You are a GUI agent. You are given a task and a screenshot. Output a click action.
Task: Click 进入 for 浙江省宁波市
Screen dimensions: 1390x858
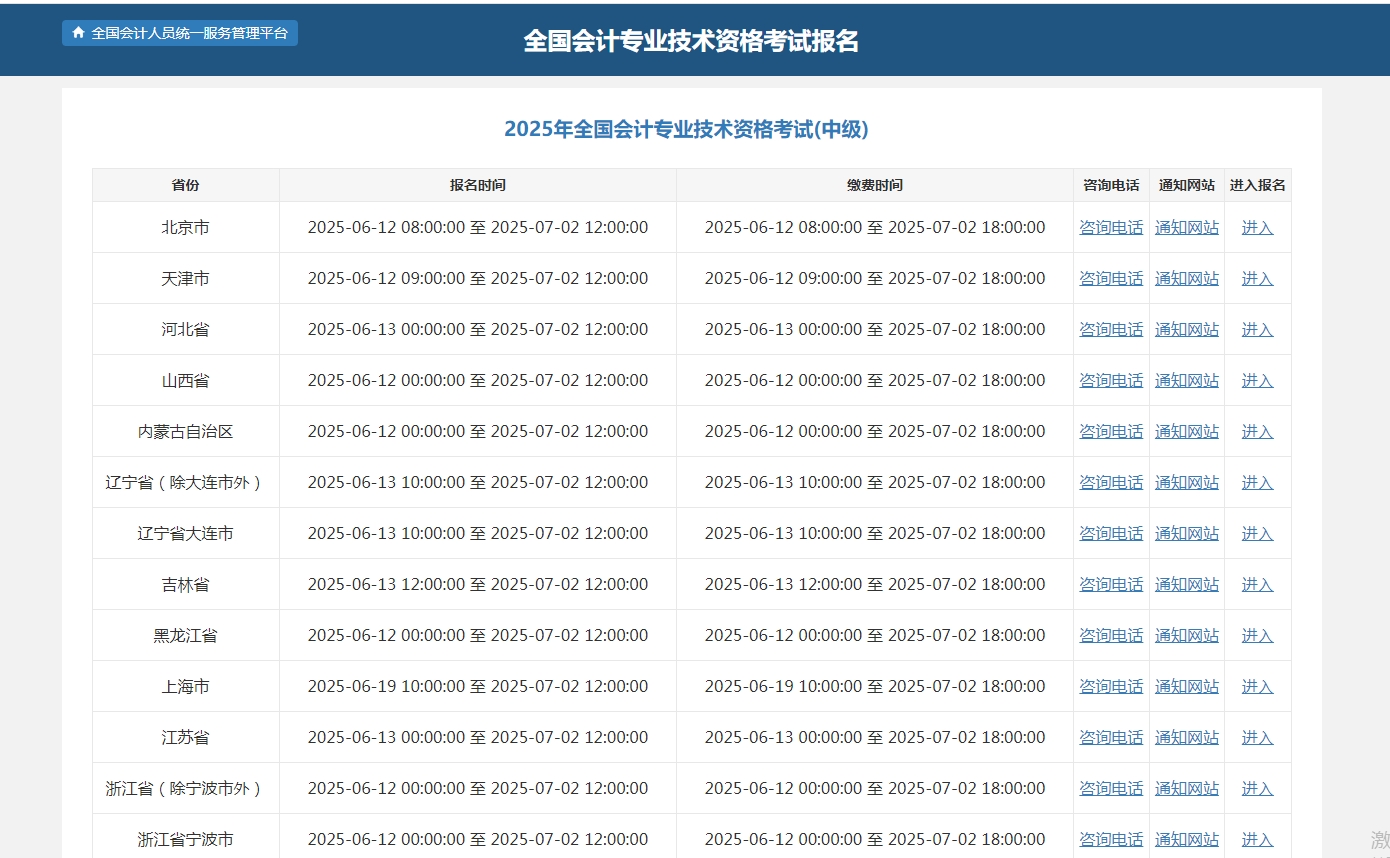[x=1257, y=839]
